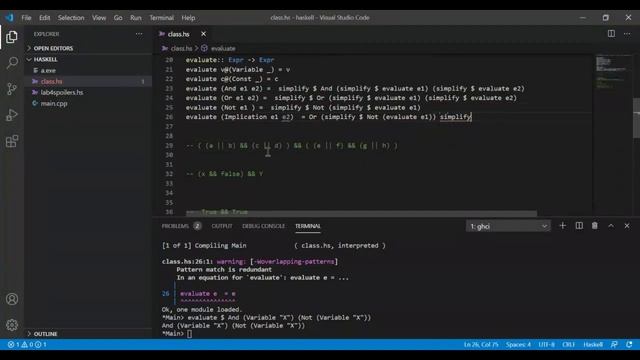Click errors and warnings status bar indicator
640x360 pixels.
point(27,344)
